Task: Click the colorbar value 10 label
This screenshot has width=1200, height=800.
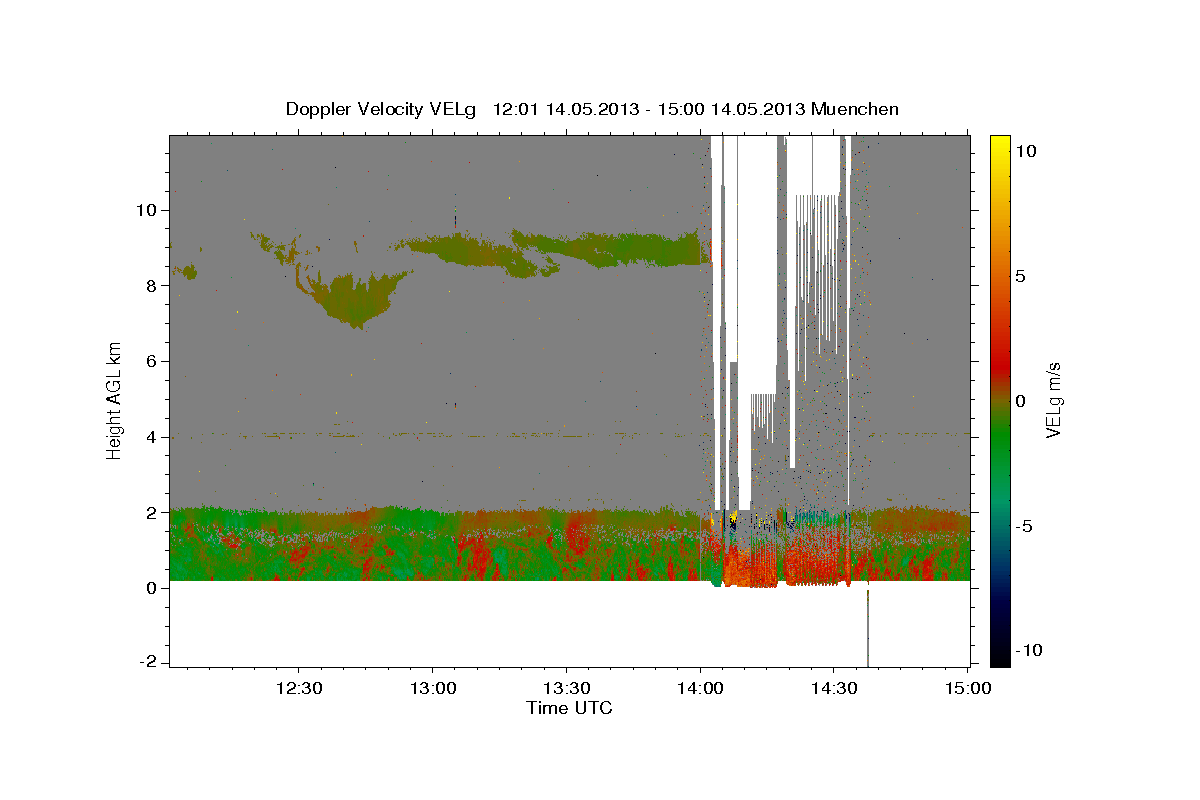Action: [x=1025, y=150]
